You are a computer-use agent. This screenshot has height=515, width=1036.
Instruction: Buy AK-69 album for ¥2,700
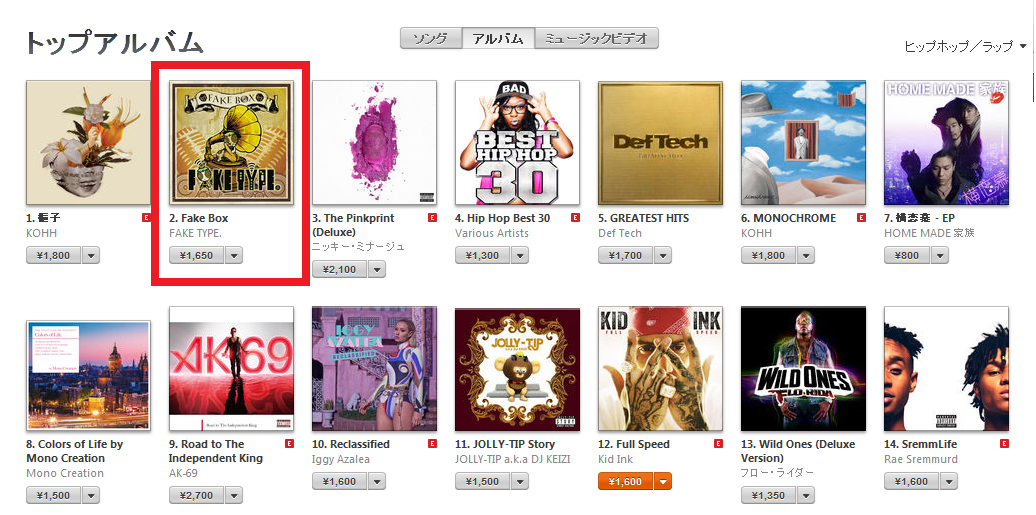[196, 495]
